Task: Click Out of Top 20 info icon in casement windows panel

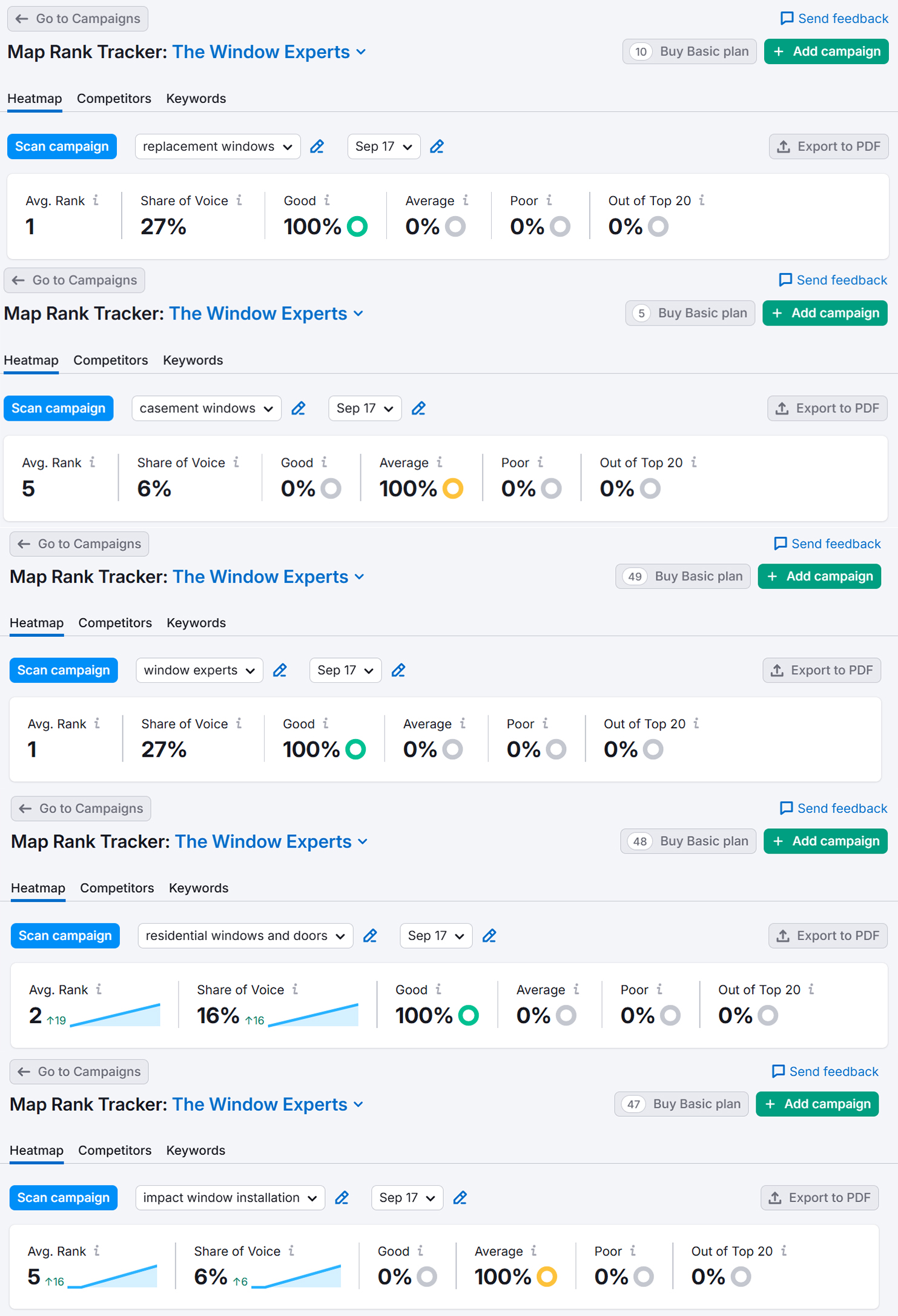Action: (694, 462)
